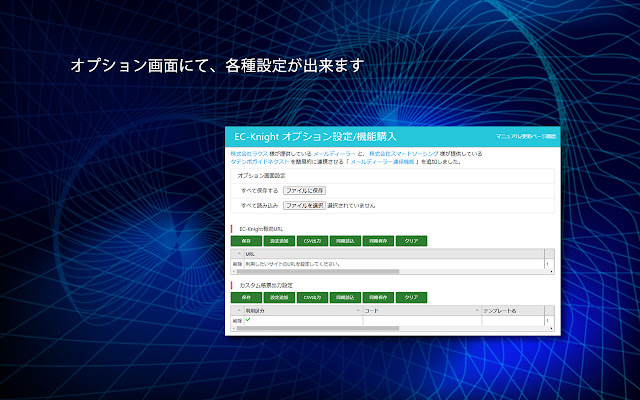
Task: Save the EC-Knight URL settings with 保存
Action: click(246, 241)
